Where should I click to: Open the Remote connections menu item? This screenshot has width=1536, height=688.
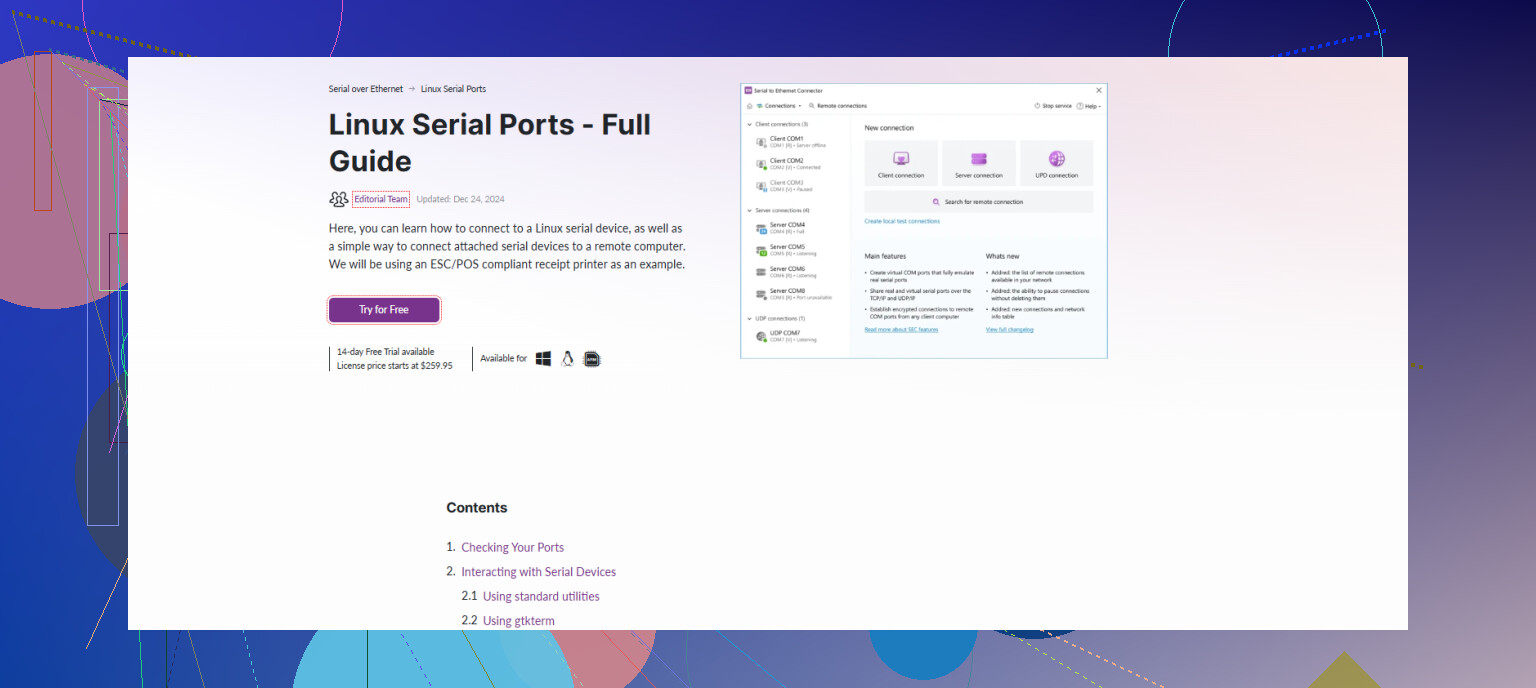coord(838,106)
